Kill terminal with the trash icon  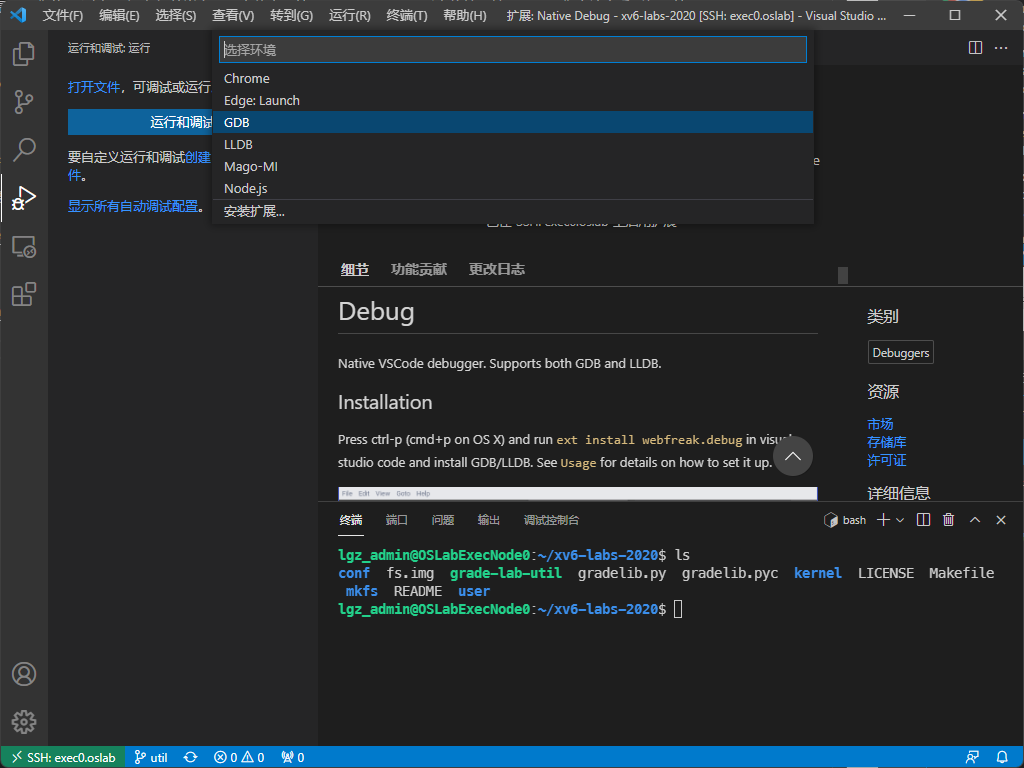click(949, 520)
